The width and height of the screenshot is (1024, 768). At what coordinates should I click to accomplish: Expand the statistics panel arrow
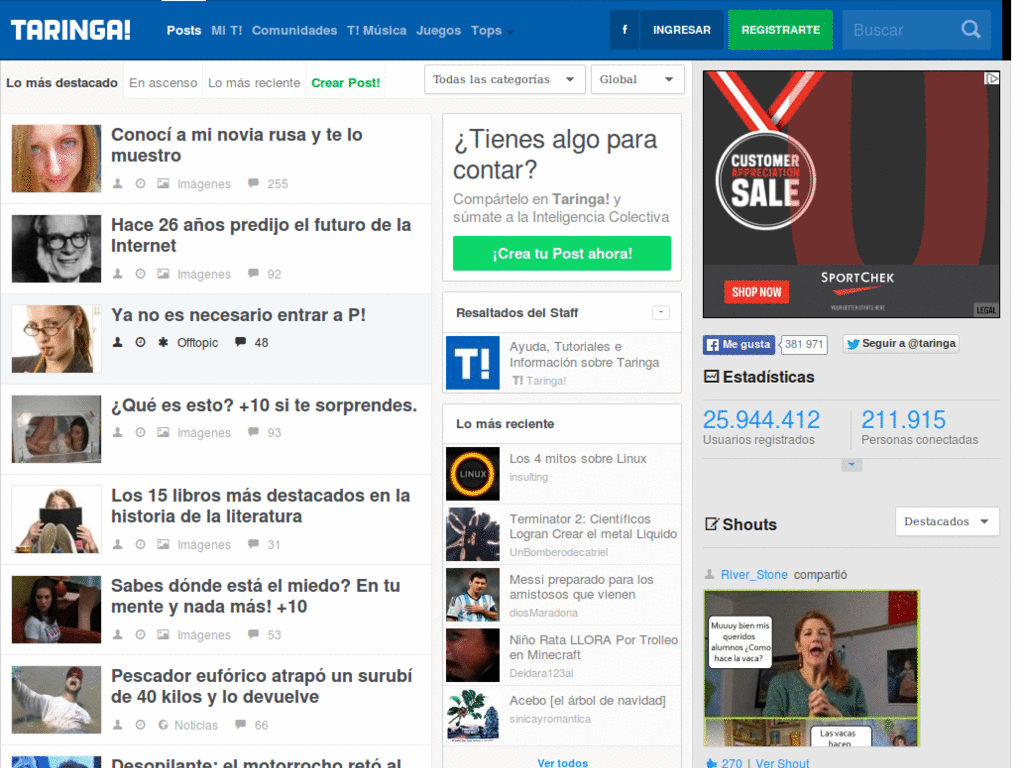[852, 466]
